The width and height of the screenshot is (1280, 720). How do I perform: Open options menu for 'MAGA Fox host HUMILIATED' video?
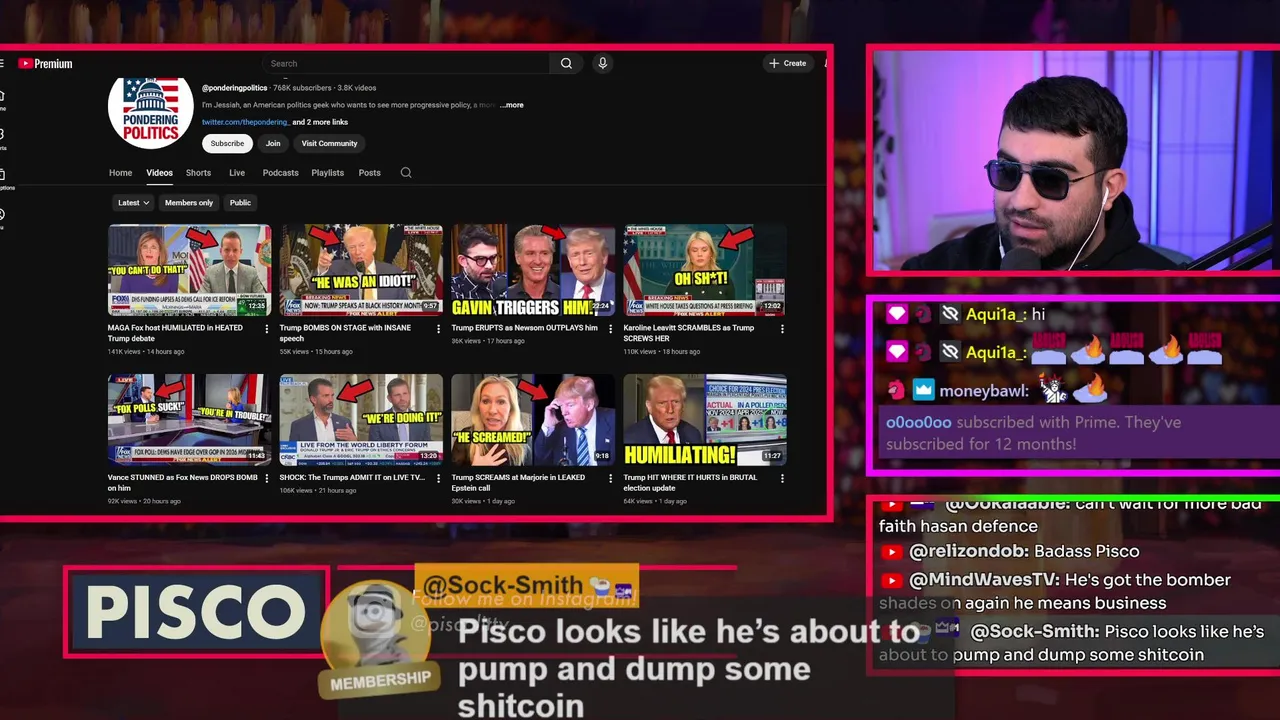[266, 329]
